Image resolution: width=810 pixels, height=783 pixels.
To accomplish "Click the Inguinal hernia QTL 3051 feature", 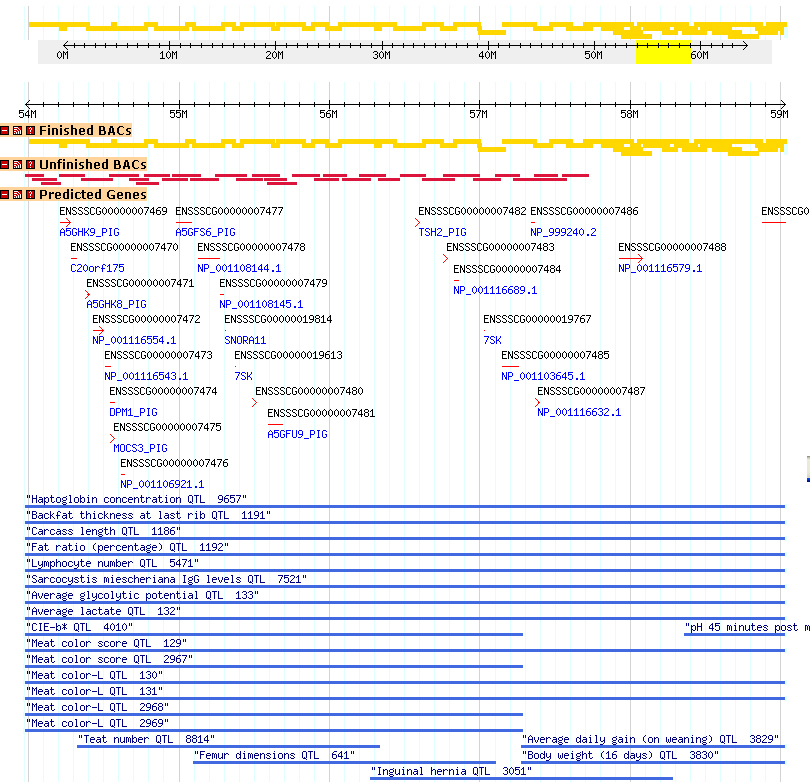I will tap(450, 771).
